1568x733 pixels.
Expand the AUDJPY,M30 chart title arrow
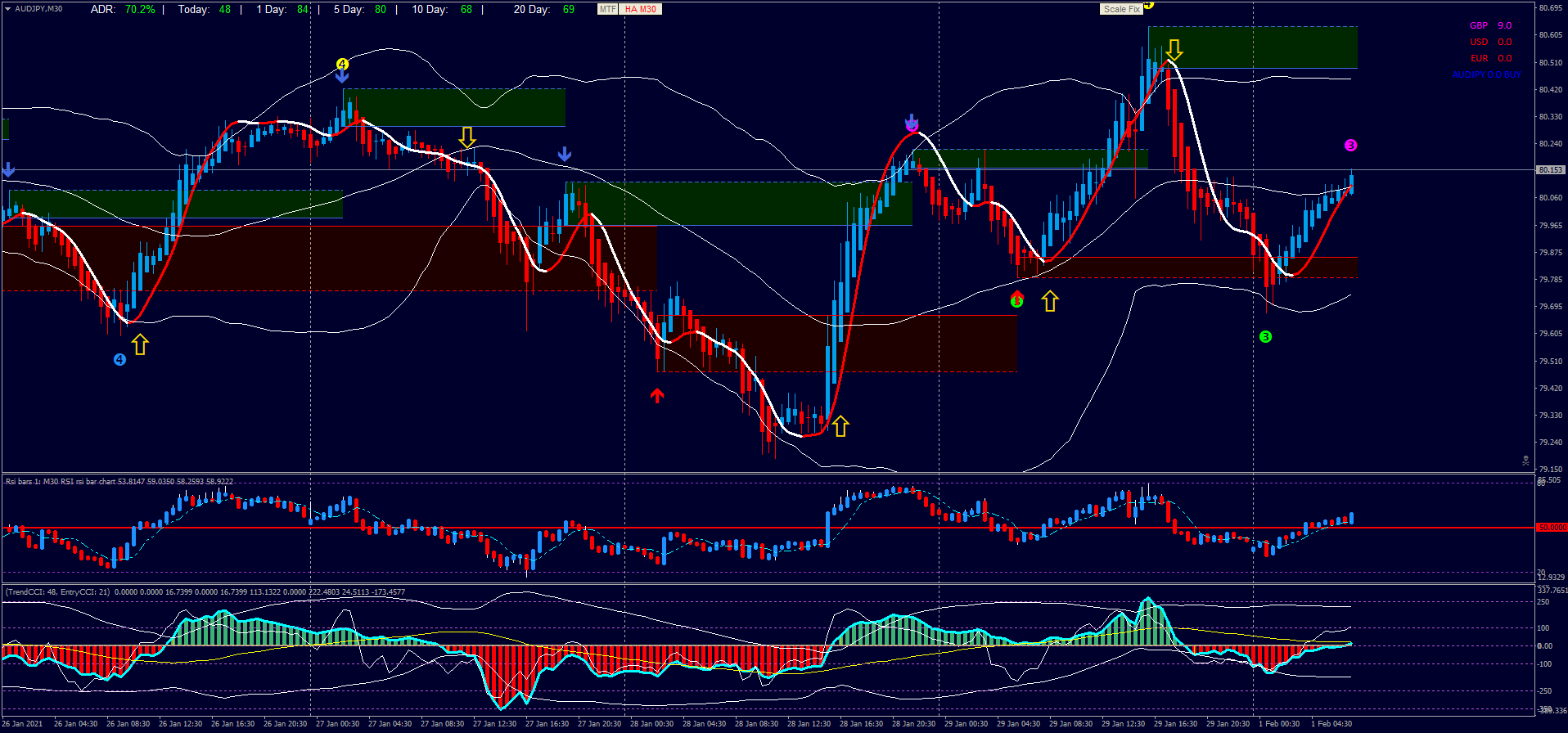point(8,9)
